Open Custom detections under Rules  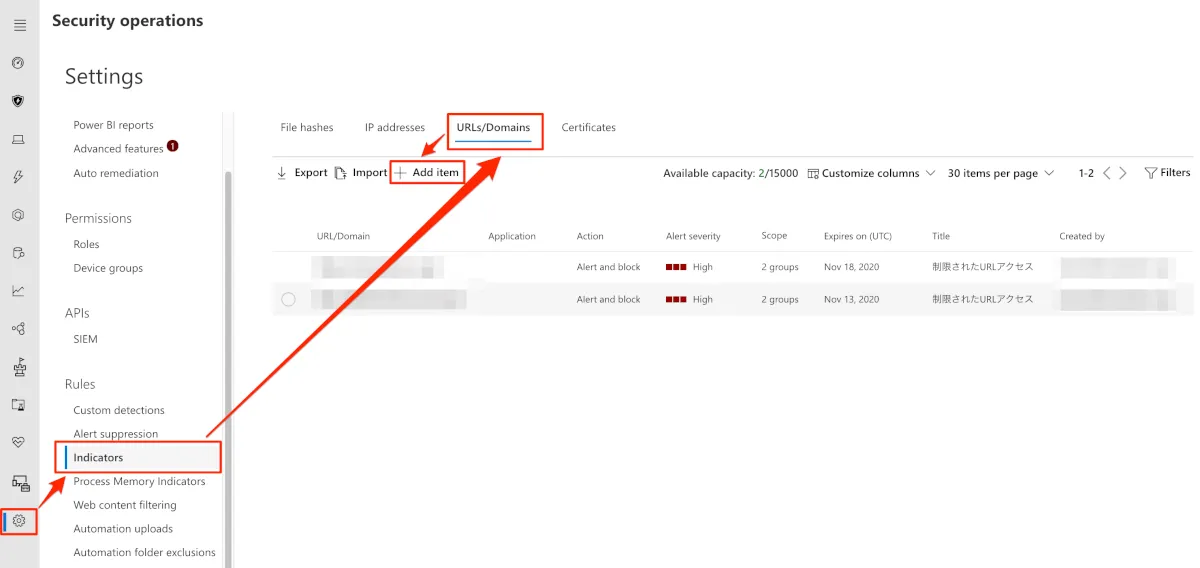pyautogui.click(x=119, y=410)
